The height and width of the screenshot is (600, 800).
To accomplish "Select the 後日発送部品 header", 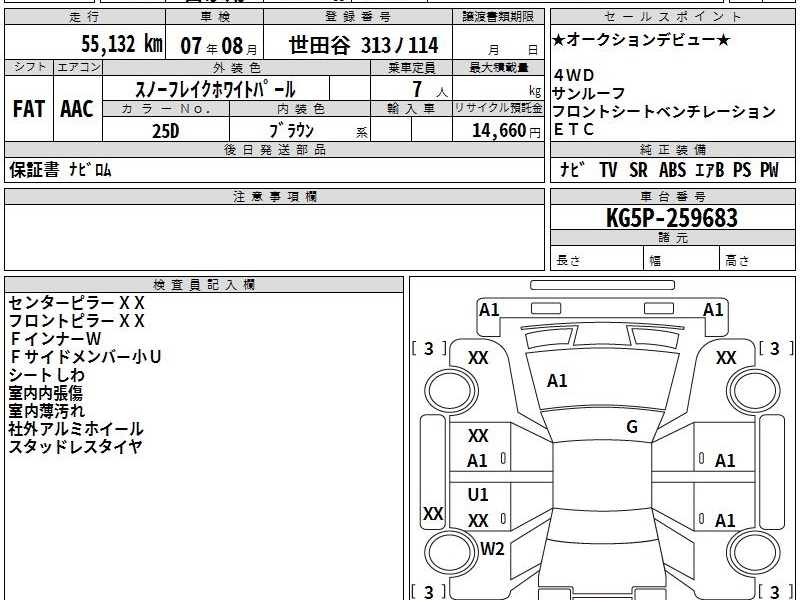I will [x=274, y=150].
